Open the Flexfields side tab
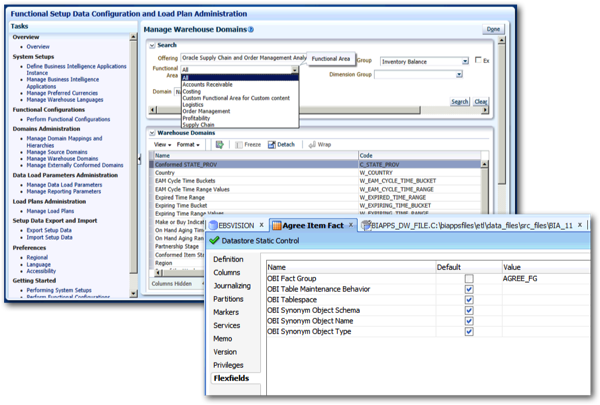This screenshot has height=405, width=600. [232, 378]
